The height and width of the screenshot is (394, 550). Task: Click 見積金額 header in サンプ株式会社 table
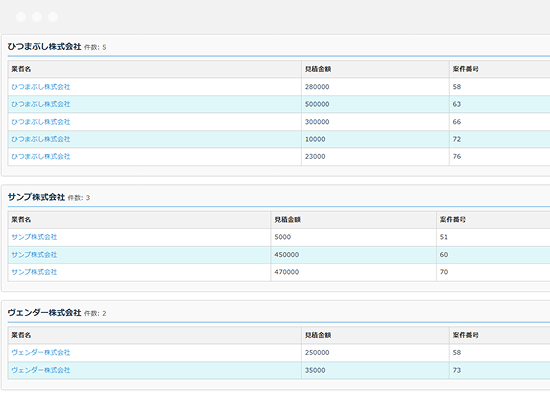click(287, 220)
